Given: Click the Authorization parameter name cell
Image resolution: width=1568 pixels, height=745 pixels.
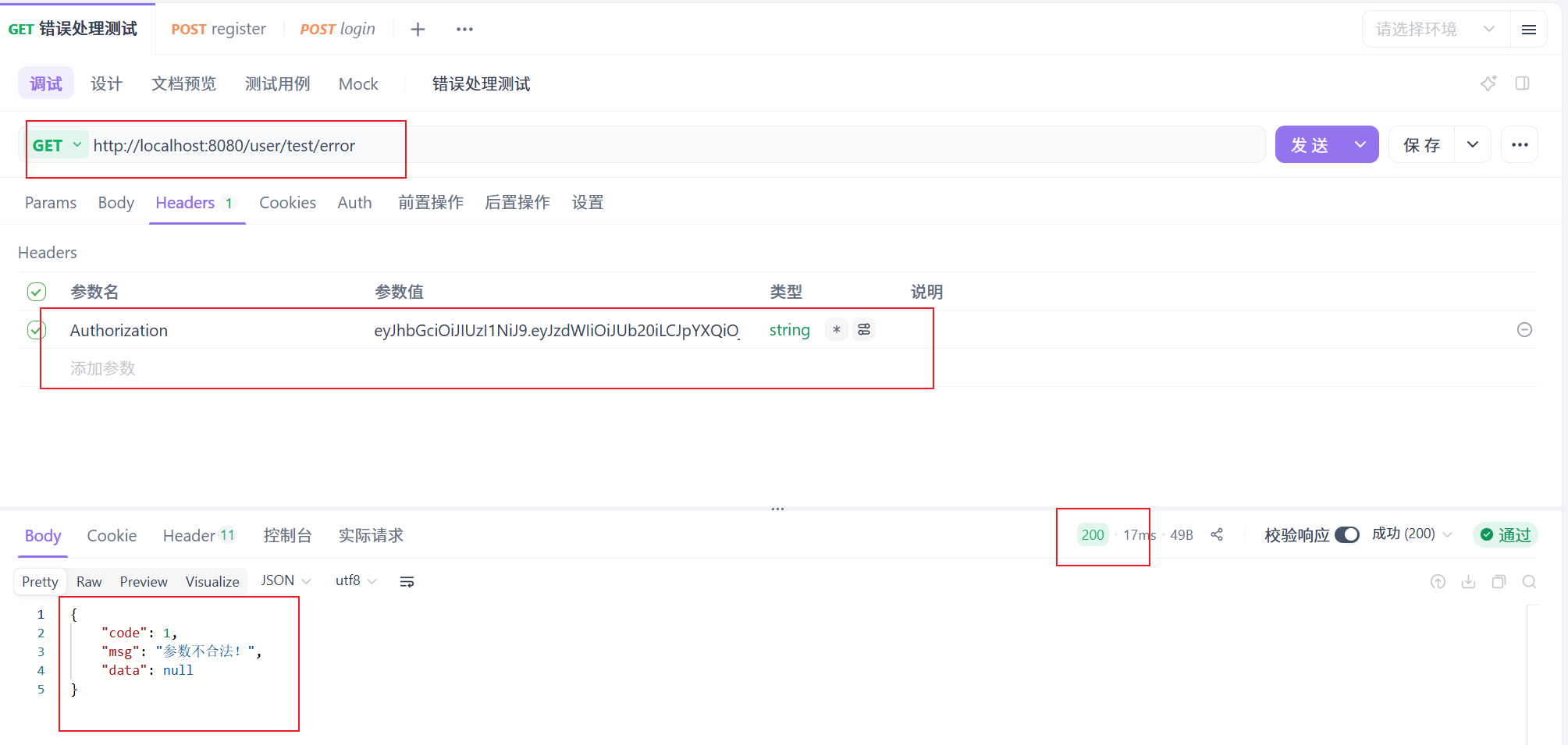Looking at the screenshot, I should (119, 330).
